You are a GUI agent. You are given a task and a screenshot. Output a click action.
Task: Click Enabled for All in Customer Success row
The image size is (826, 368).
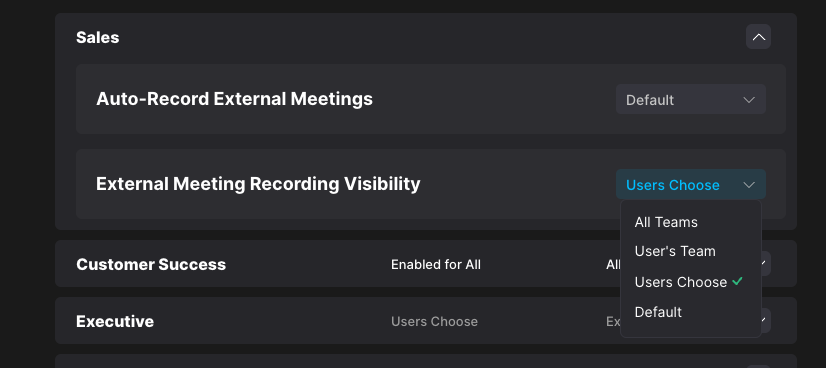click(436, 264)
